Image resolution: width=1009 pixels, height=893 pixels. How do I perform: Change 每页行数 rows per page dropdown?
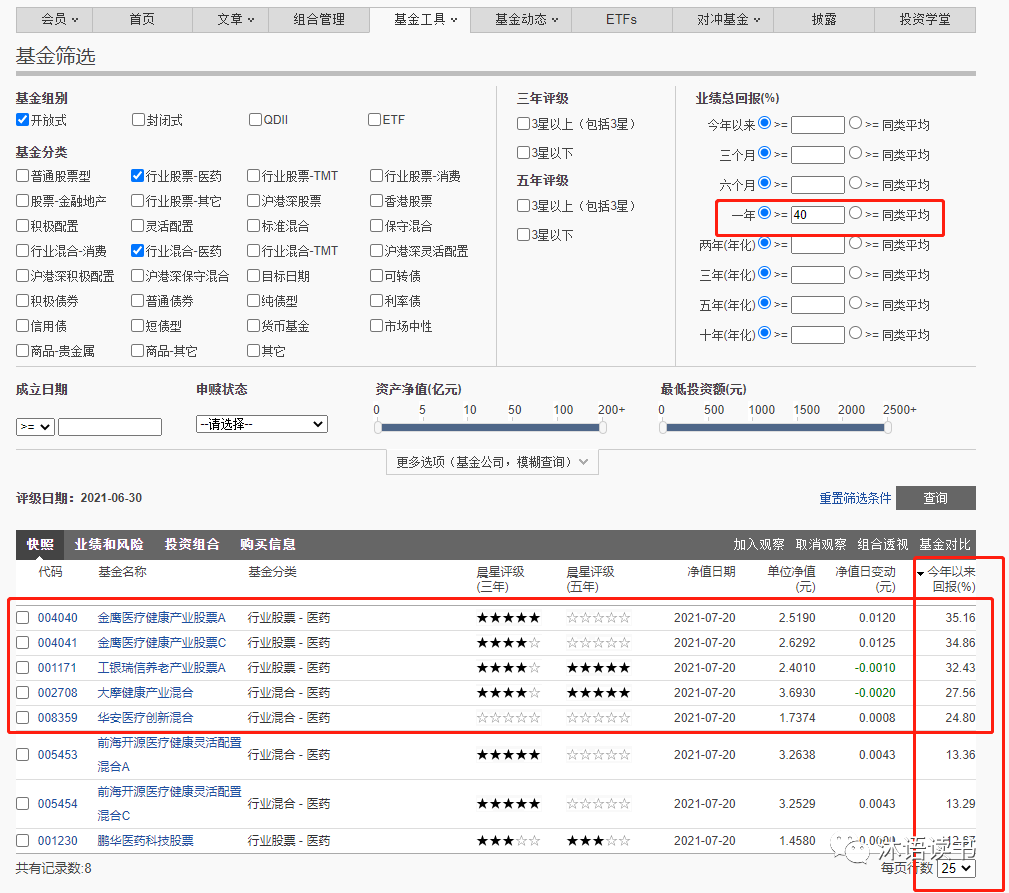point(956,869)
